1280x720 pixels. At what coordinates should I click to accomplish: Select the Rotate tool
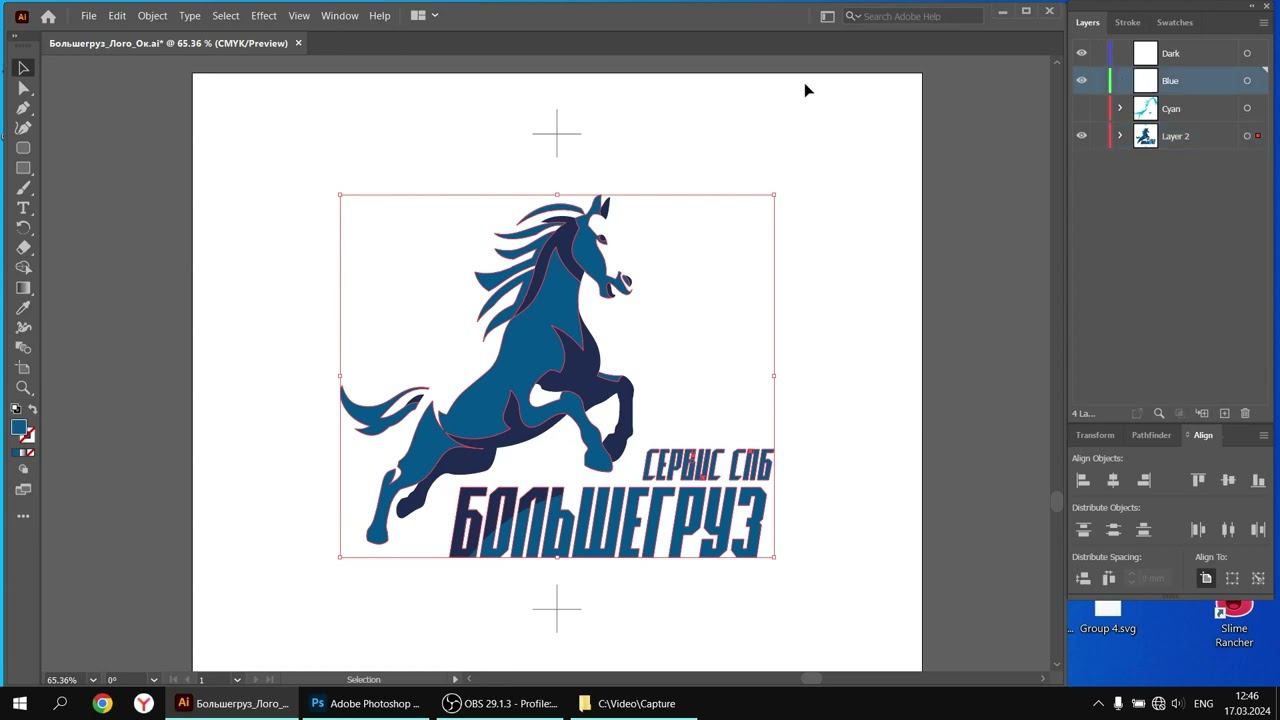(23, 228)
